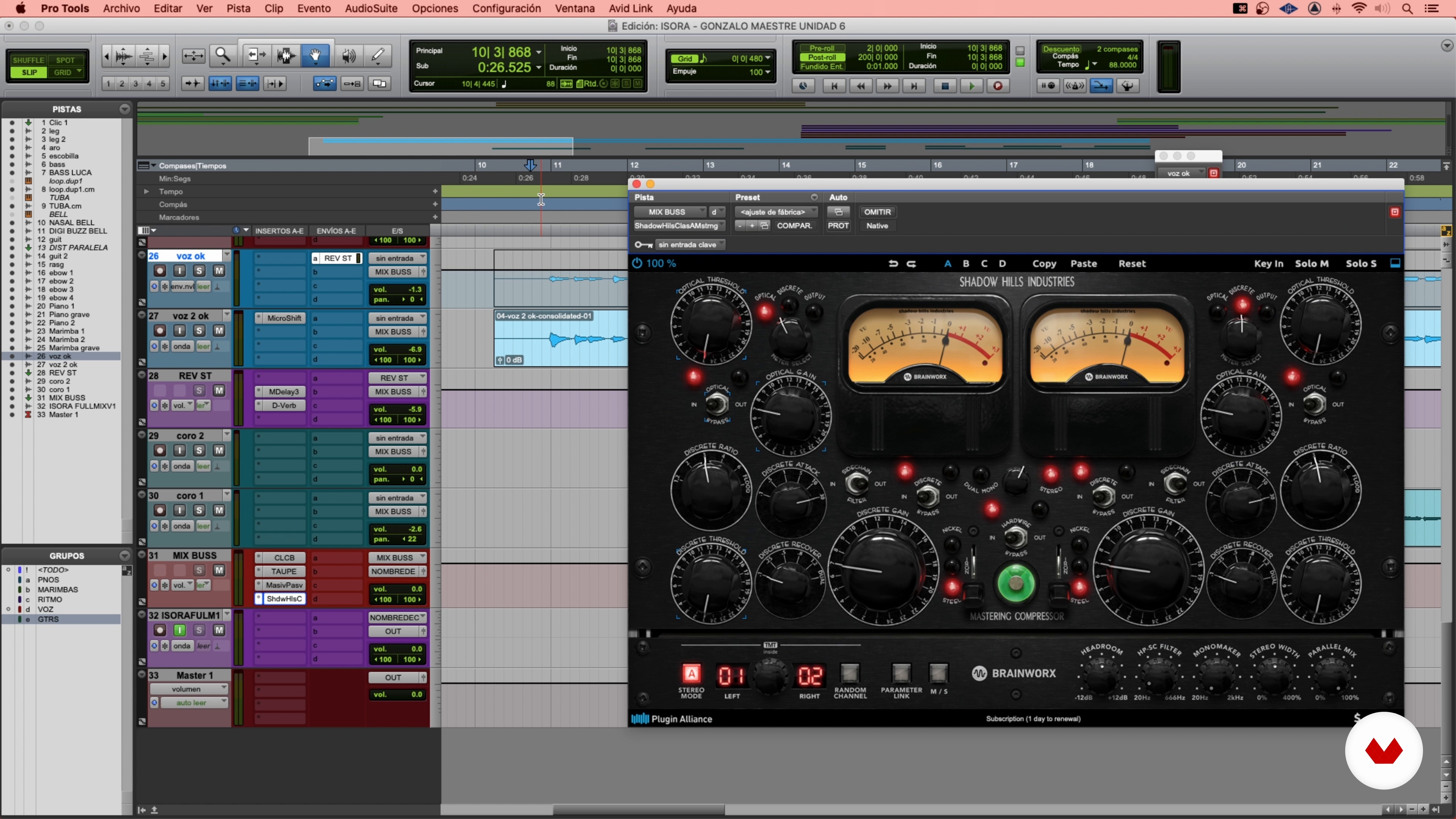Select the Pencil tool
The image size is (1456, 819).
(378, 55)
